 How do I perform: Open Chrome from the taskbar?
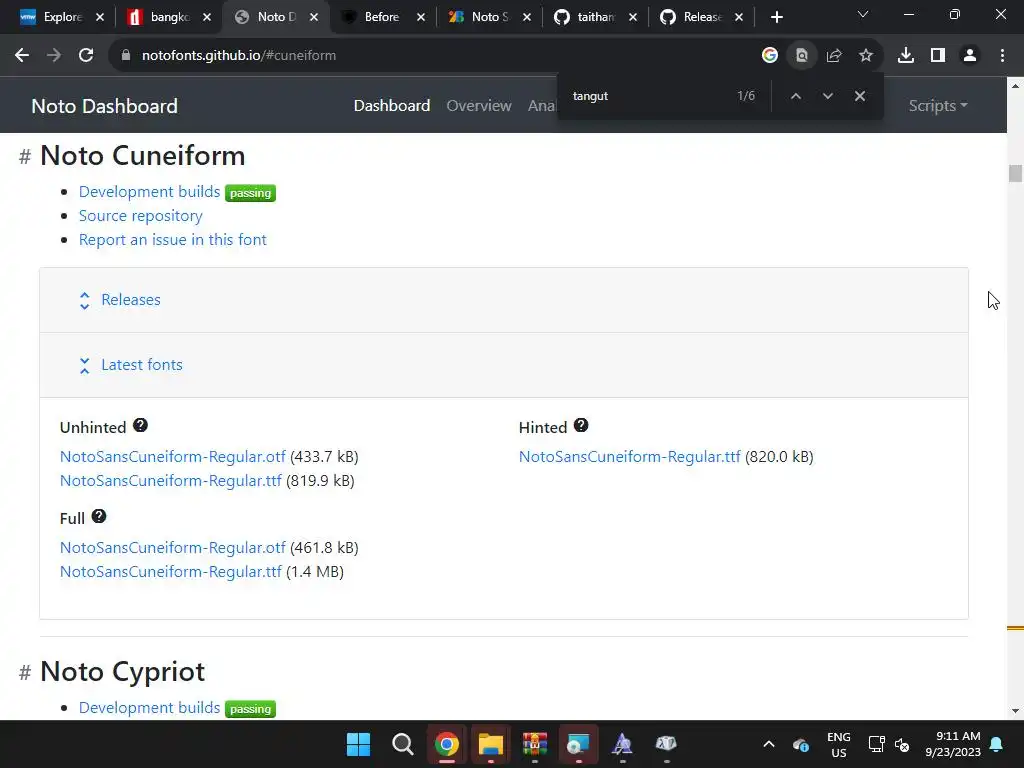pos(447,744)
